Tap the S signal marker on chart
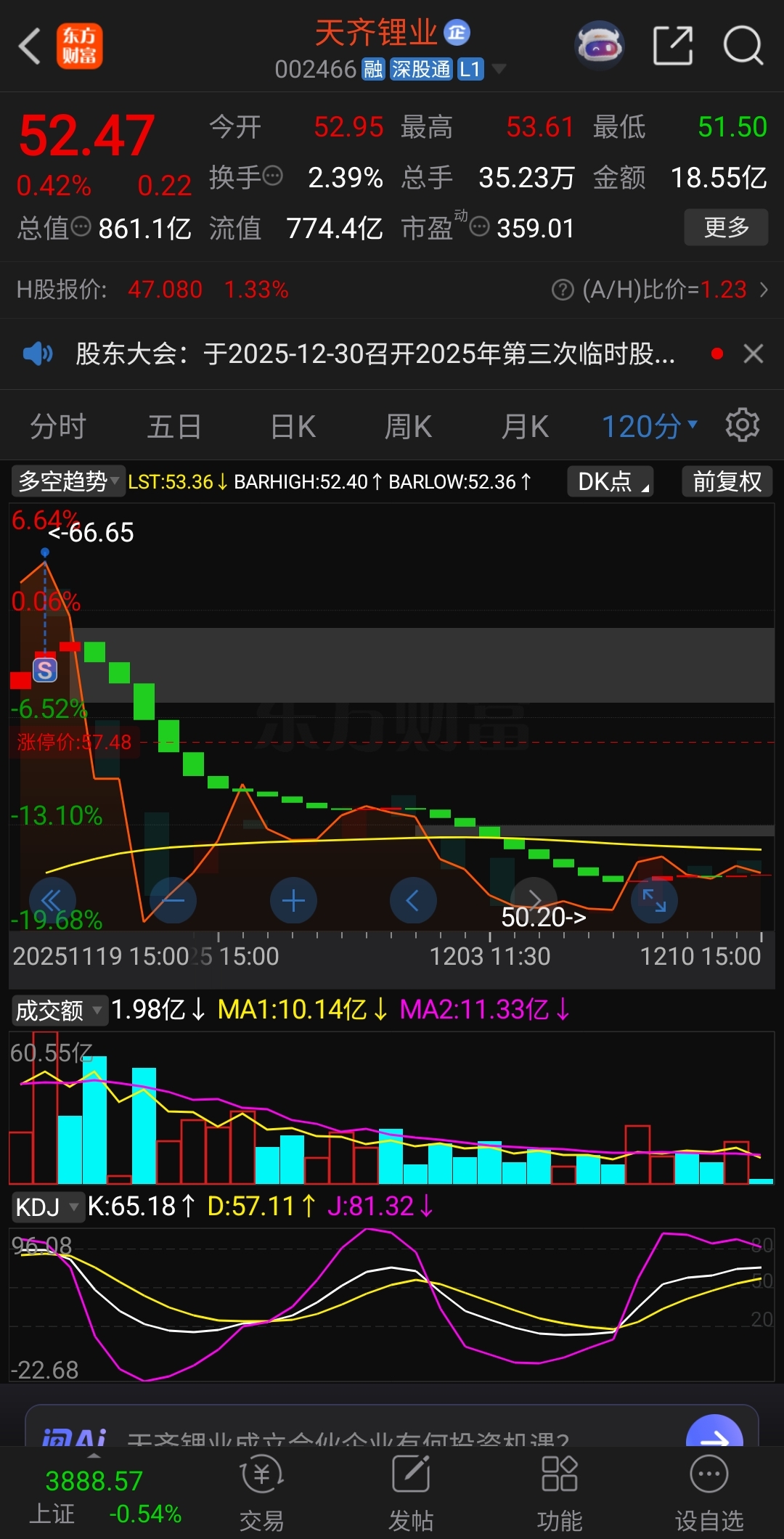784x1539 pixels. (x=45, y=670)
